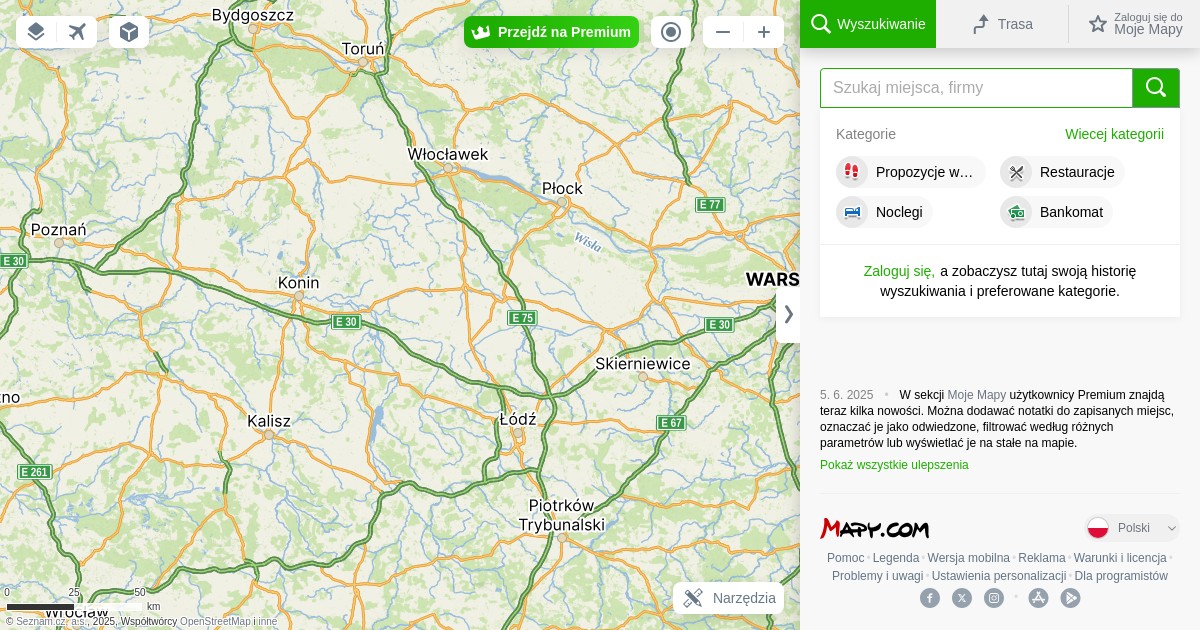Switch to the aerial airplane view
This screenshot has height=630, width=1200.
click(77, 32)
